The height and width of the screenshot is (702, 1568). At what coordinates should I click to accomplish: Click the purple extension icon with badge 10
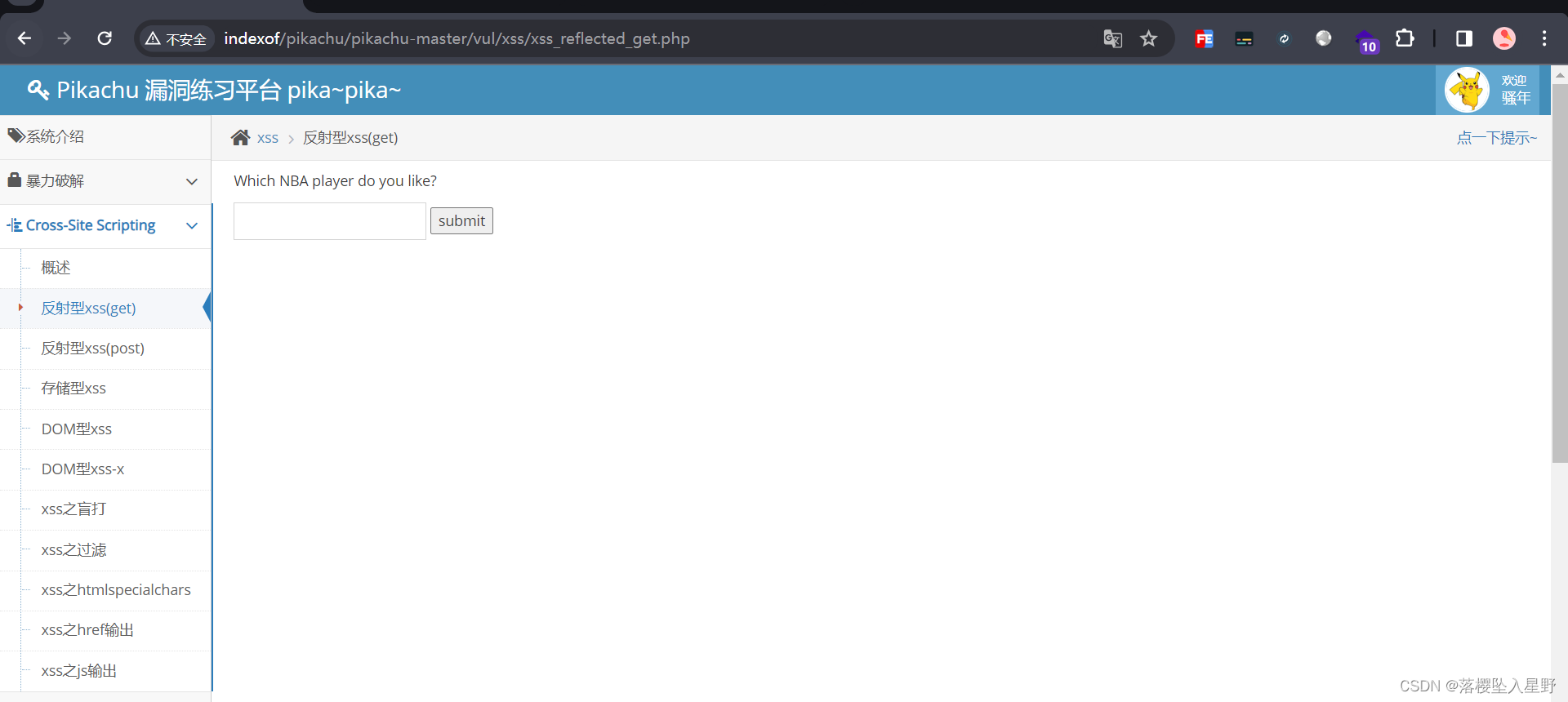coord(1365,41)
